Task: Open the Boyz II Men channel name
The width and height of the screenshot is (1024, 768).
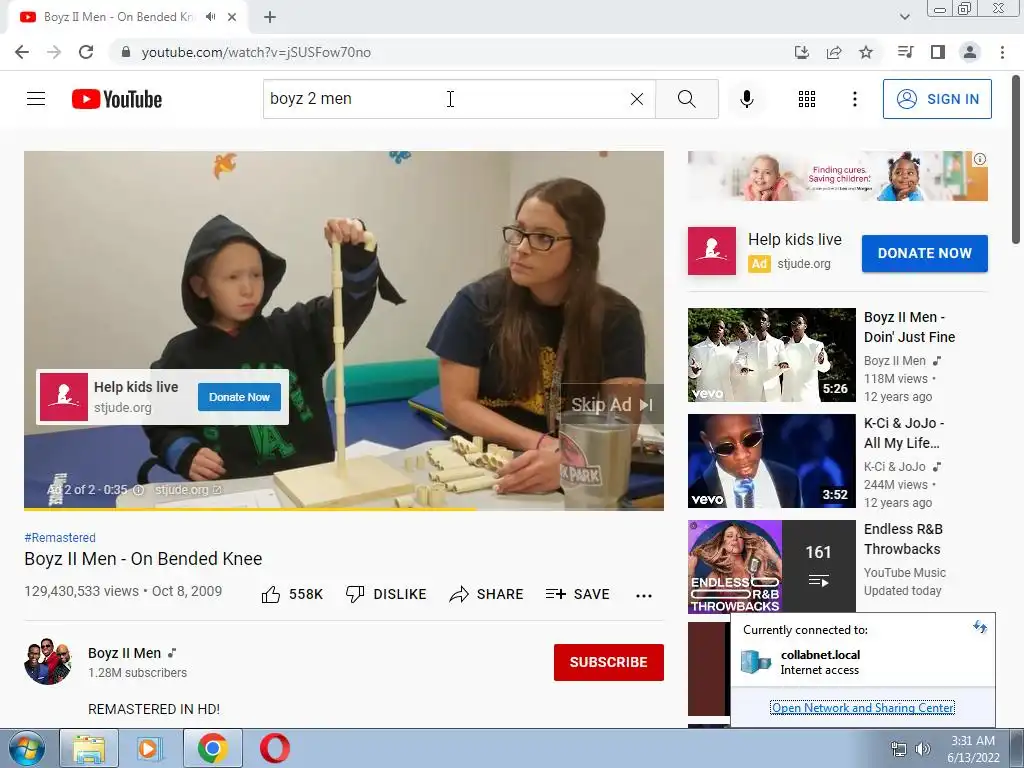Action: point(124,653)
